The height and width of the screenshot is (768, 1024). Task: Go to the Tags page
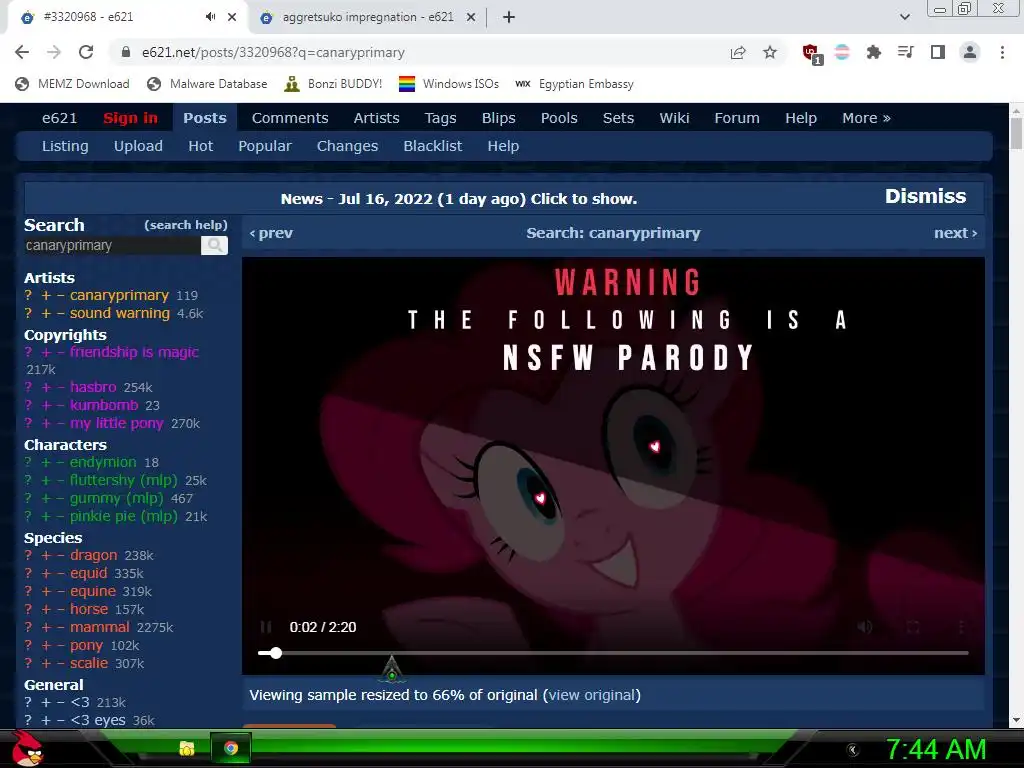(440, 118)
